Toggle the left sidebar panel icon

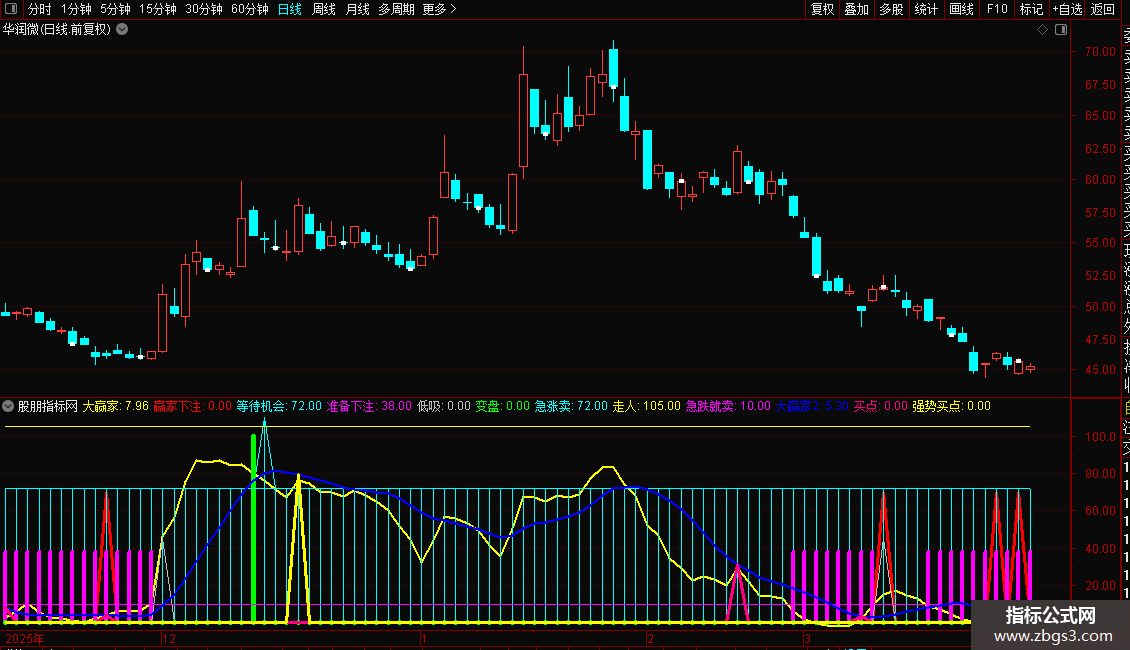point(10,9)
